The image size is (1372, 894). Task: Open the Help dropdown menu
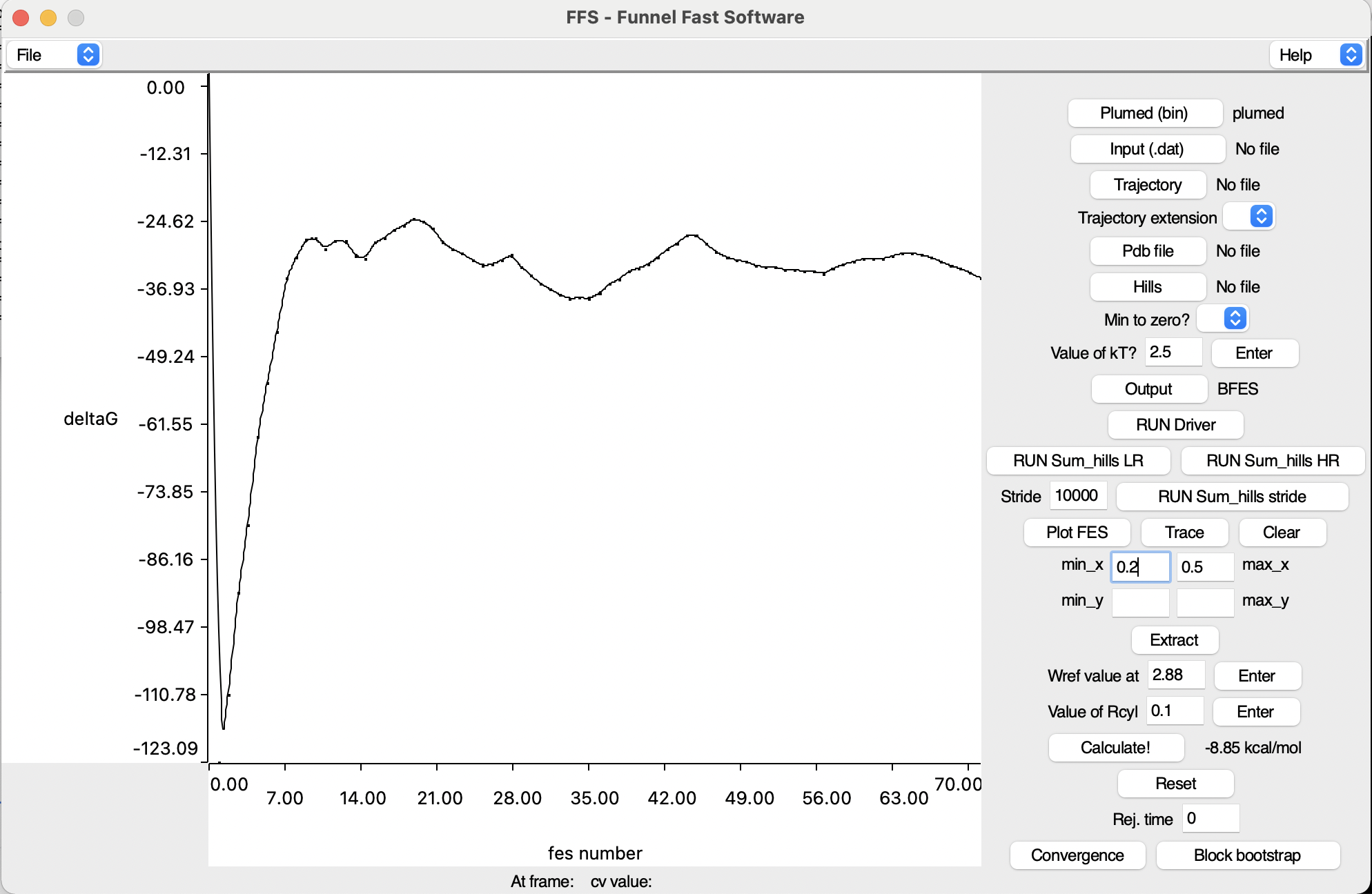tap(1316, 55)
